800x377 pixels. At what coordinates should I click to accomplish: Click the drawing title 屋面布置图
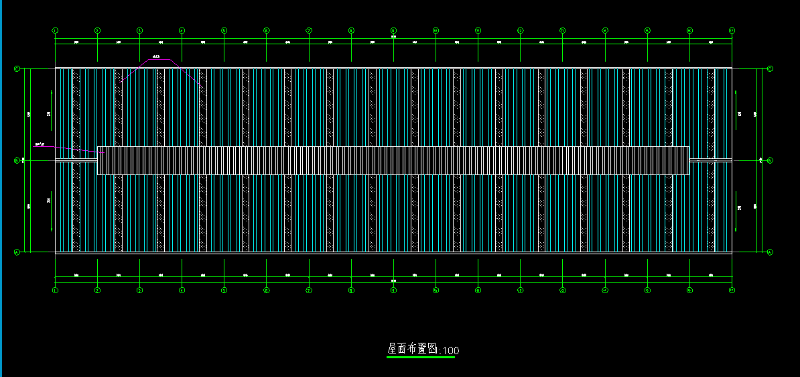(x=412, y=349)
